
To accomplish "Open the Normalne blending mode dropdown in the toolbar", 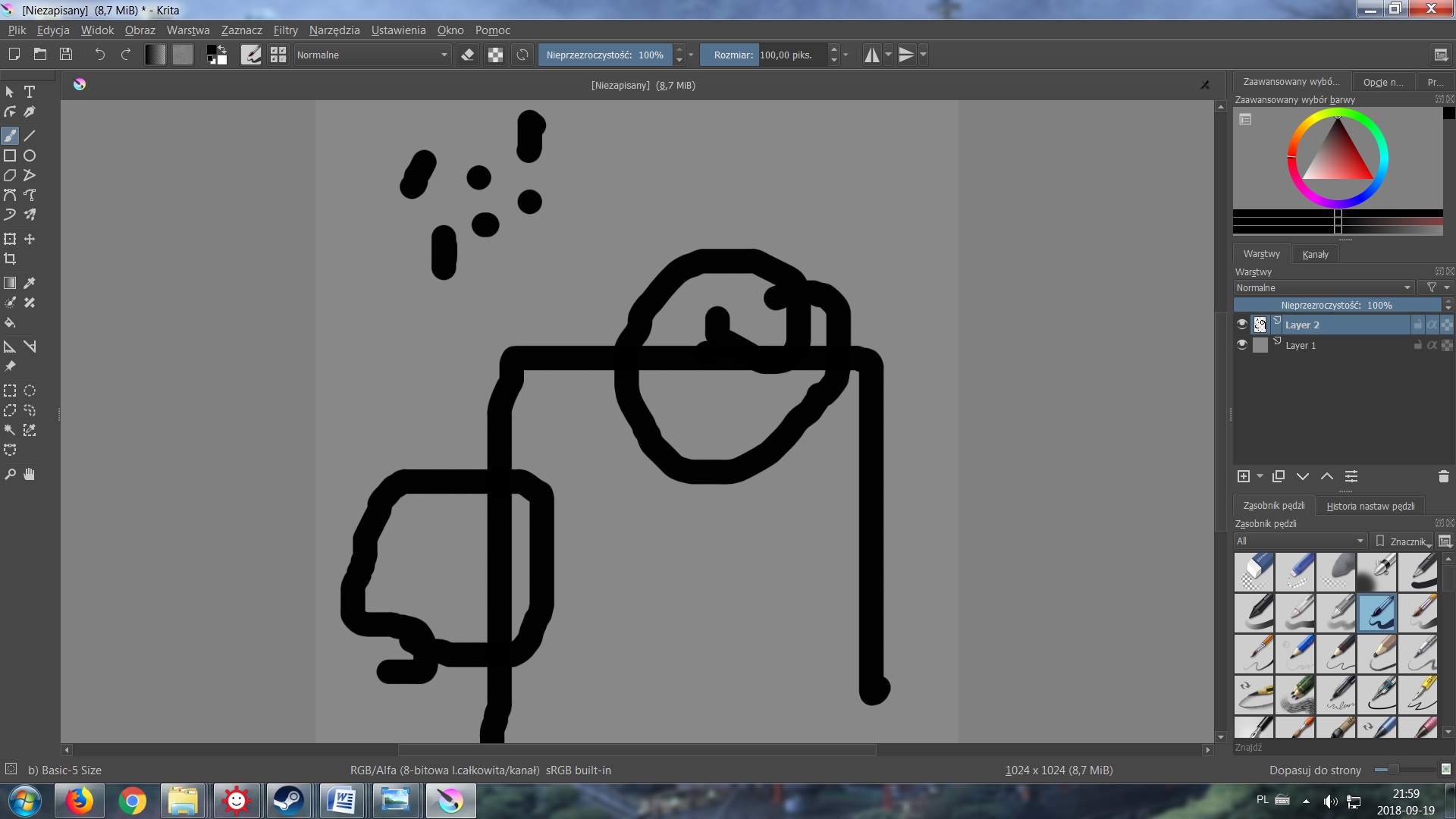I will coord(372,55).
